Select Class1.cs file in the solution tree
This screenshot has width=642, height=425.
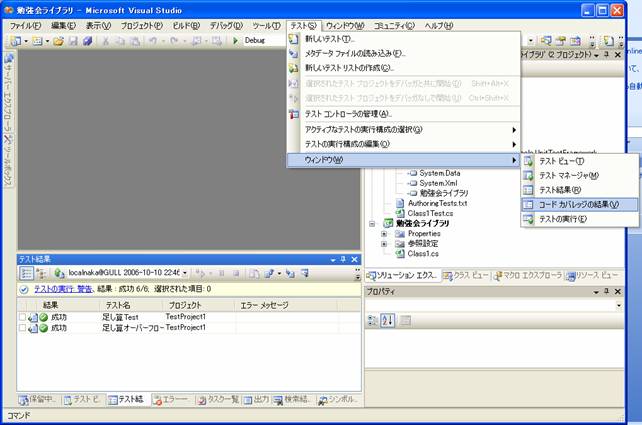click(424, 255)
